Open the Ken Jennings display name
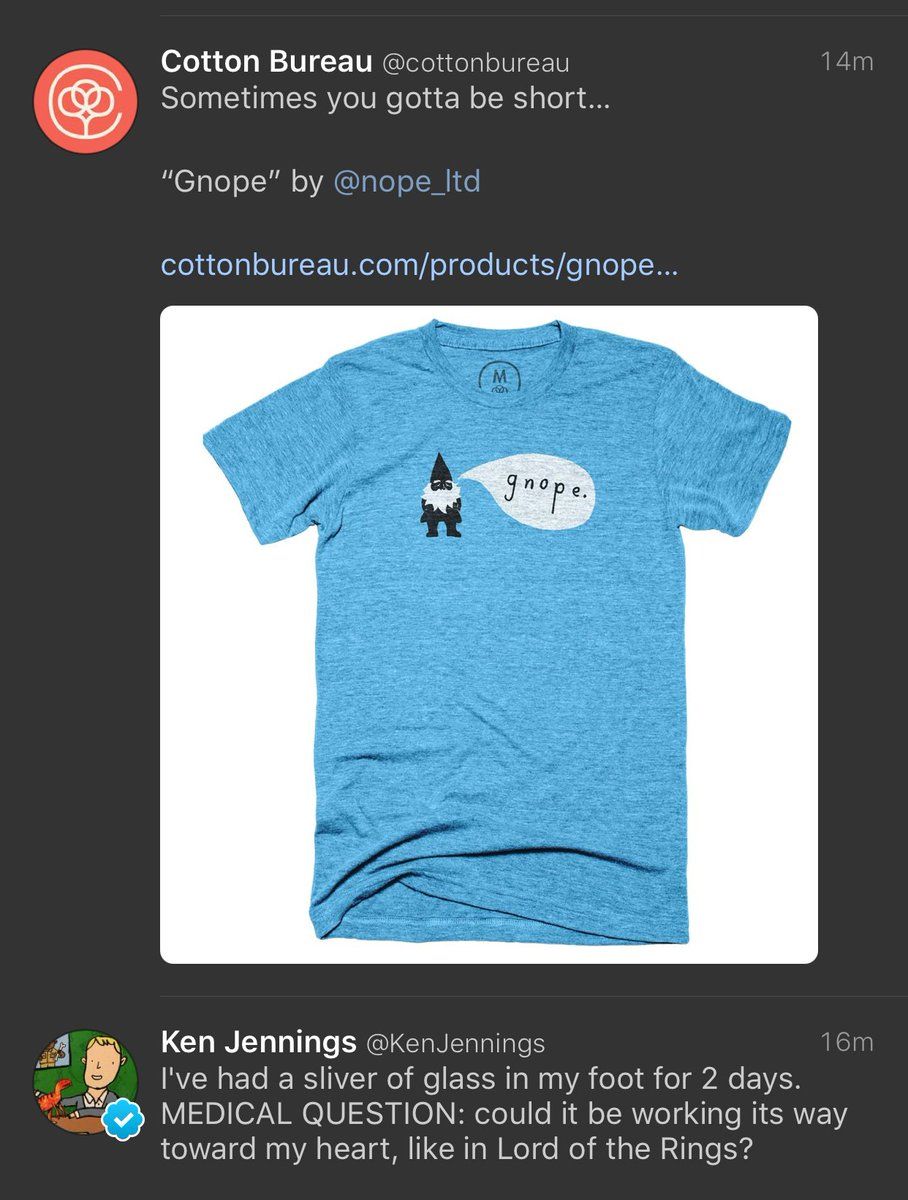 [258, 1043]
